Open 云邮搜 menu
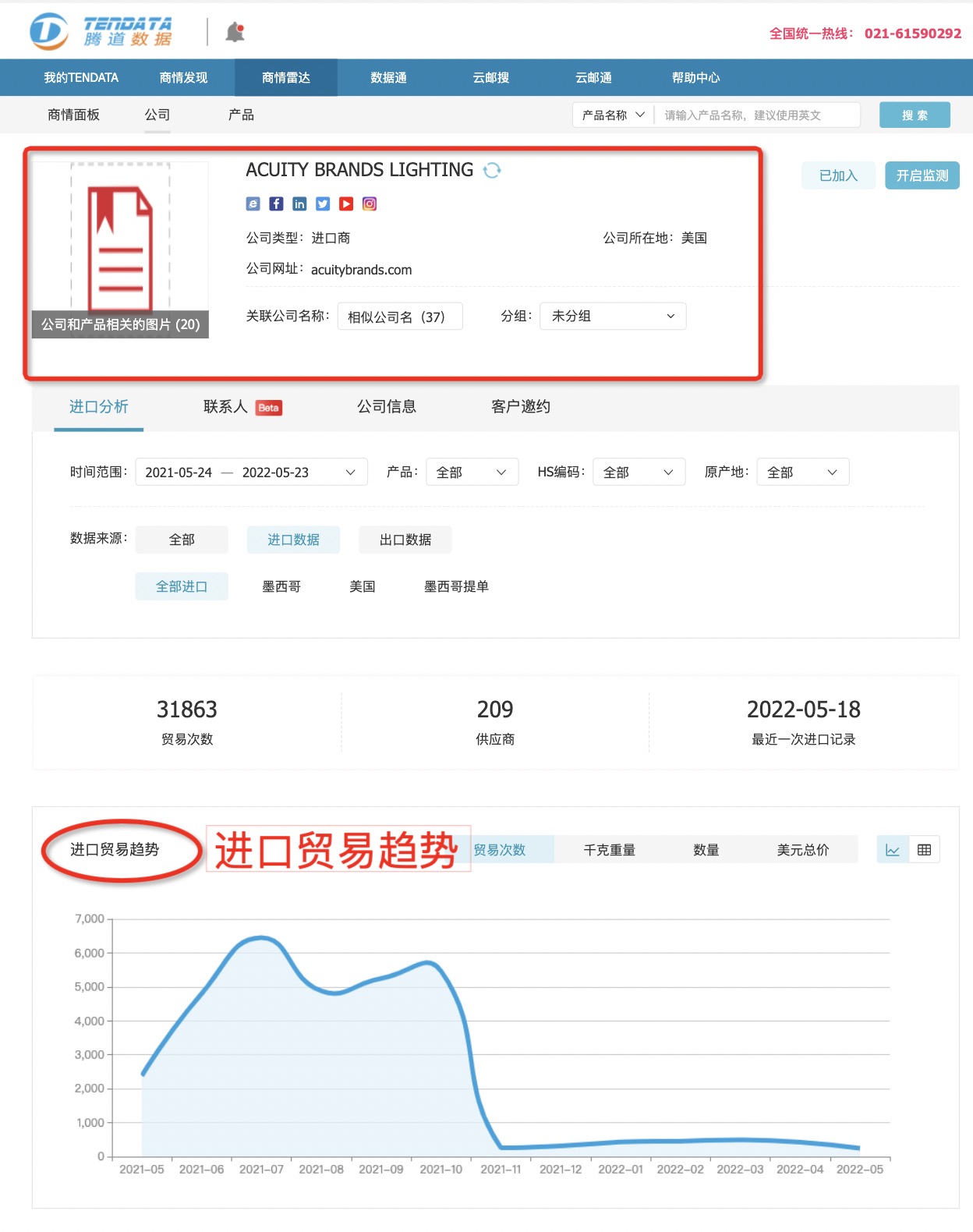The width and height of the screenshot is (973, 1232). (491, 77)
